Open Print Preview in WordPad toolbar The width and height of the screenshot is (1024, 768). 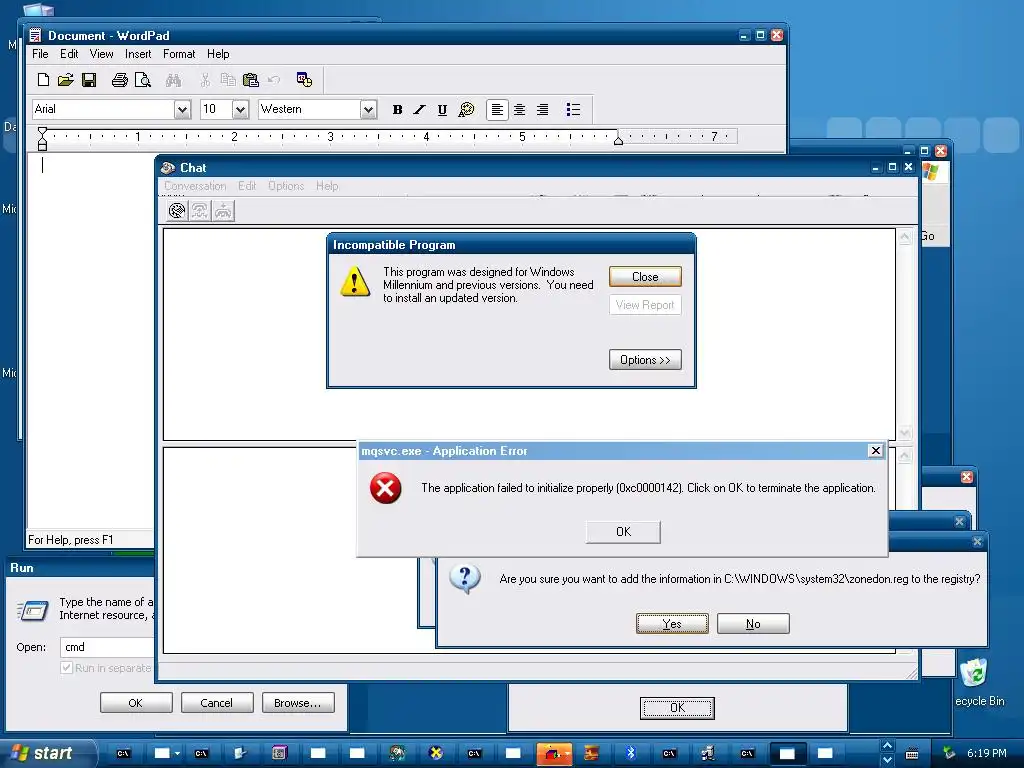(x=142, y=80)
